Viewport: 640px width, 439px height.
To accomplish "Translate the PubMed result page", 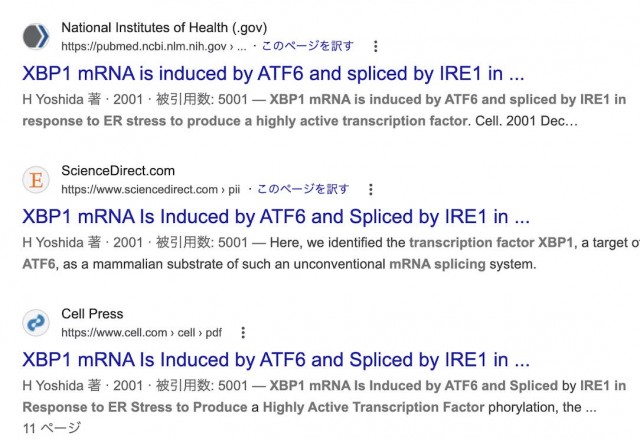I will pyautogui.click(x=307, y=46).
